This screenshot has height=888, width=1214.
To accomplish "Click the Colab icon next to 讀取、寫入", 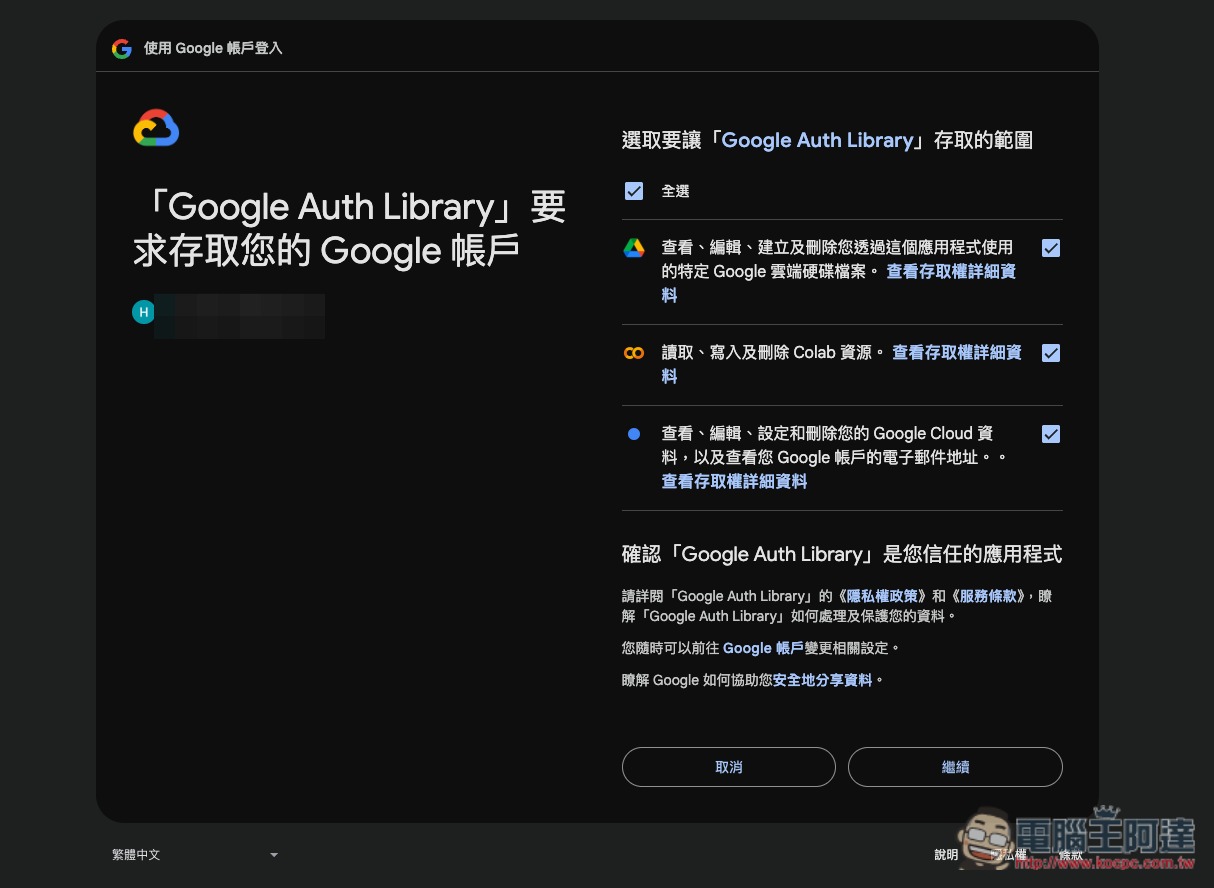I will 634,353.
